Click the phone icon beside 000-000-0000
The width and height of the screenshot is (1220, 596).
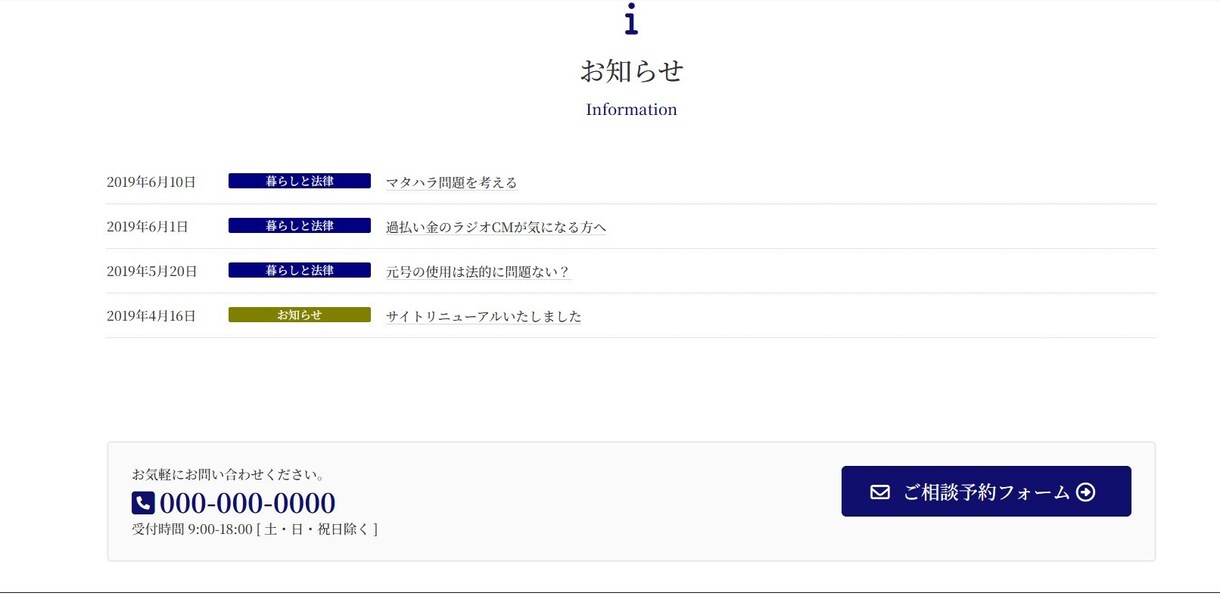coord(143,503)
